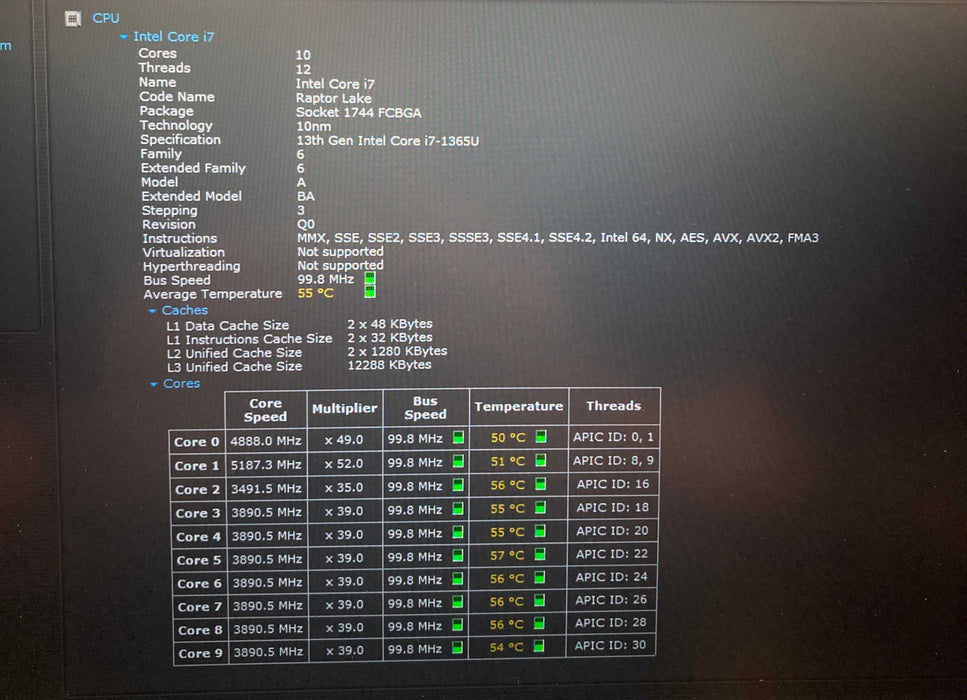Image resolution: width=967 pixels, height=700 pixels.
Task: Select the Temperature column header
Action: pos(519,406)
